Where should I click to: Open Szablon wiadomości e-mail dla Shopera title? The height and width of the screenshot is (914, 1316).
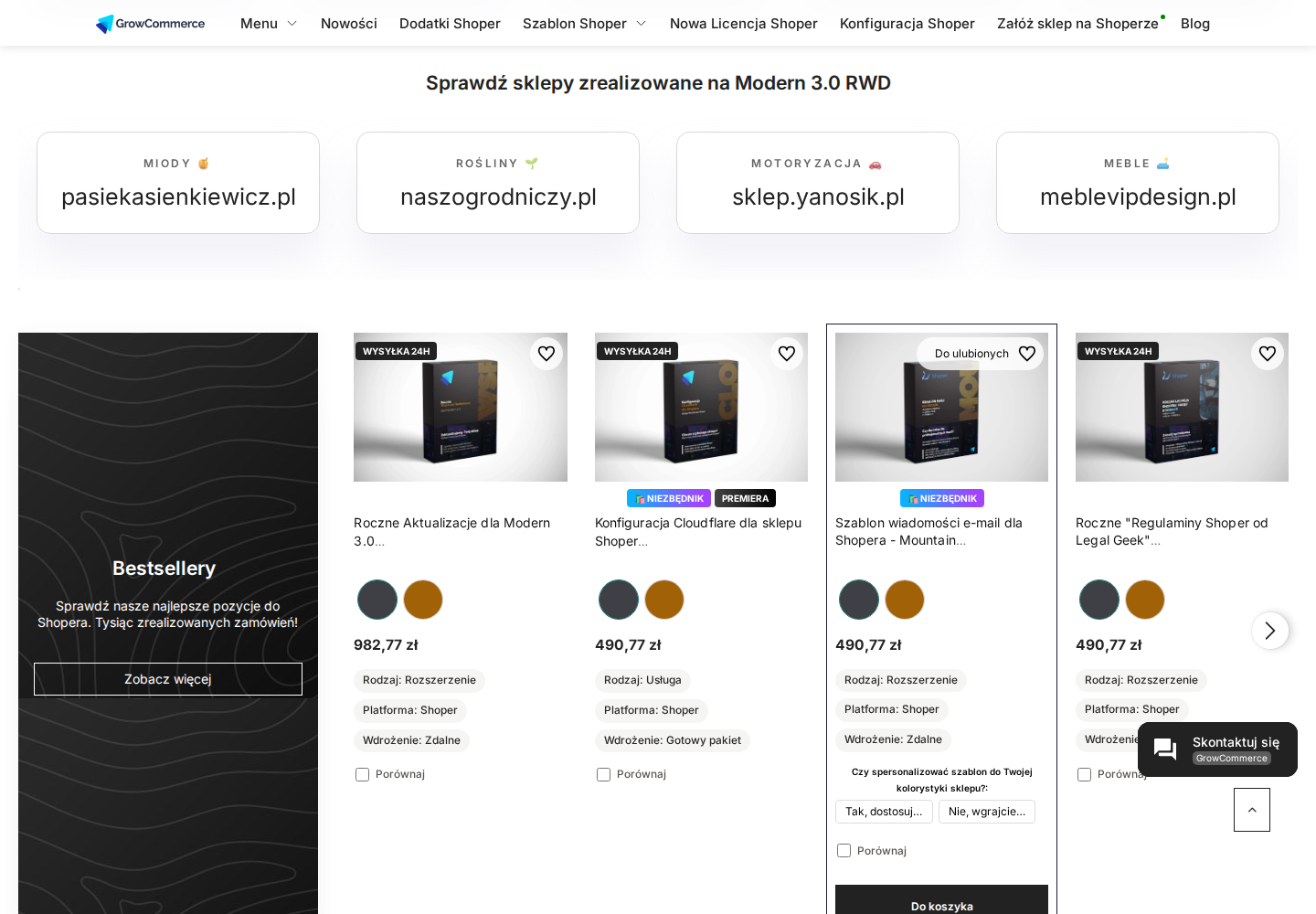[x=929, y=532]
